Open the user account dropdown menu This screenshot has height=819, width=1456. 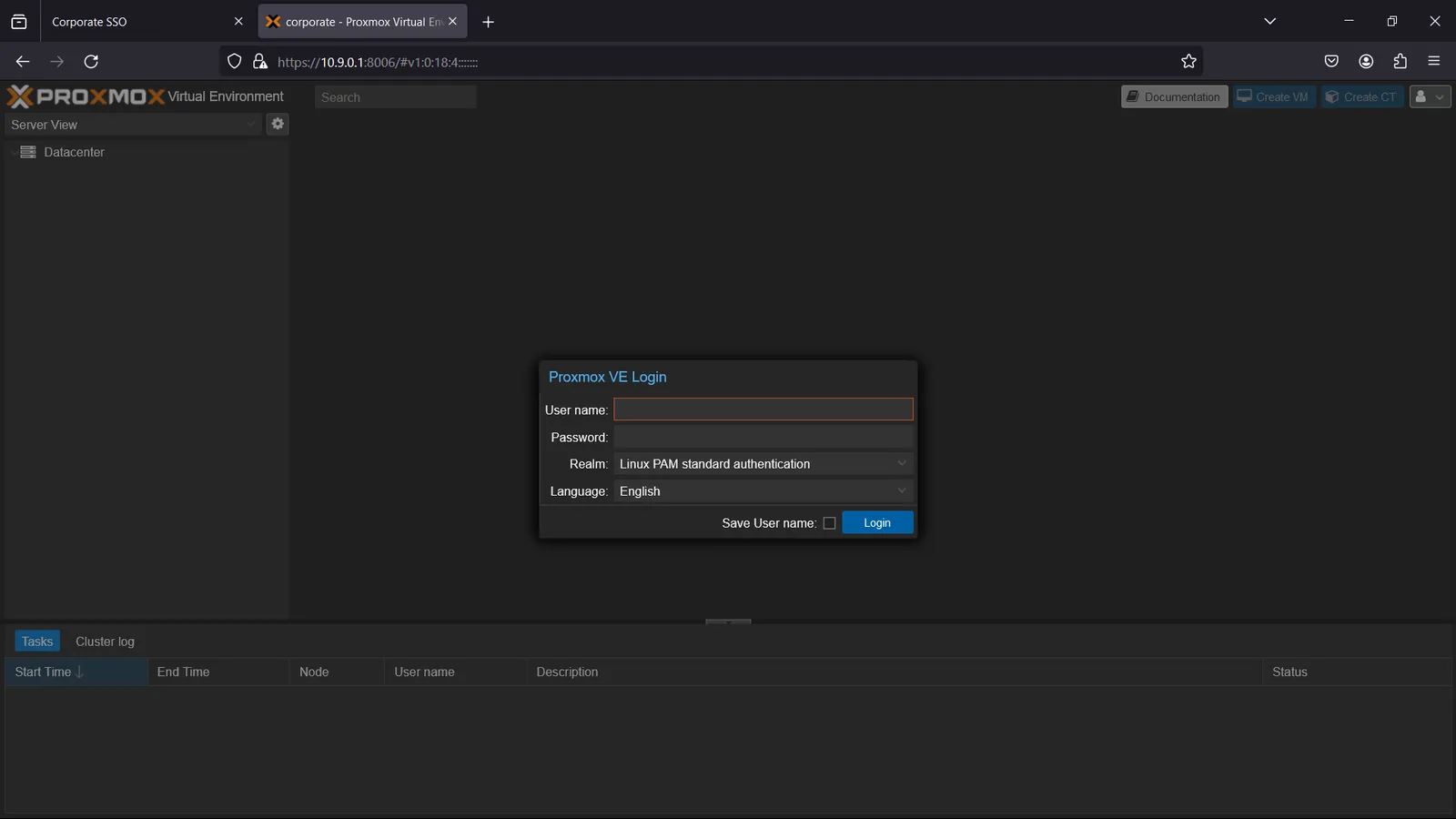(1430, 96)
